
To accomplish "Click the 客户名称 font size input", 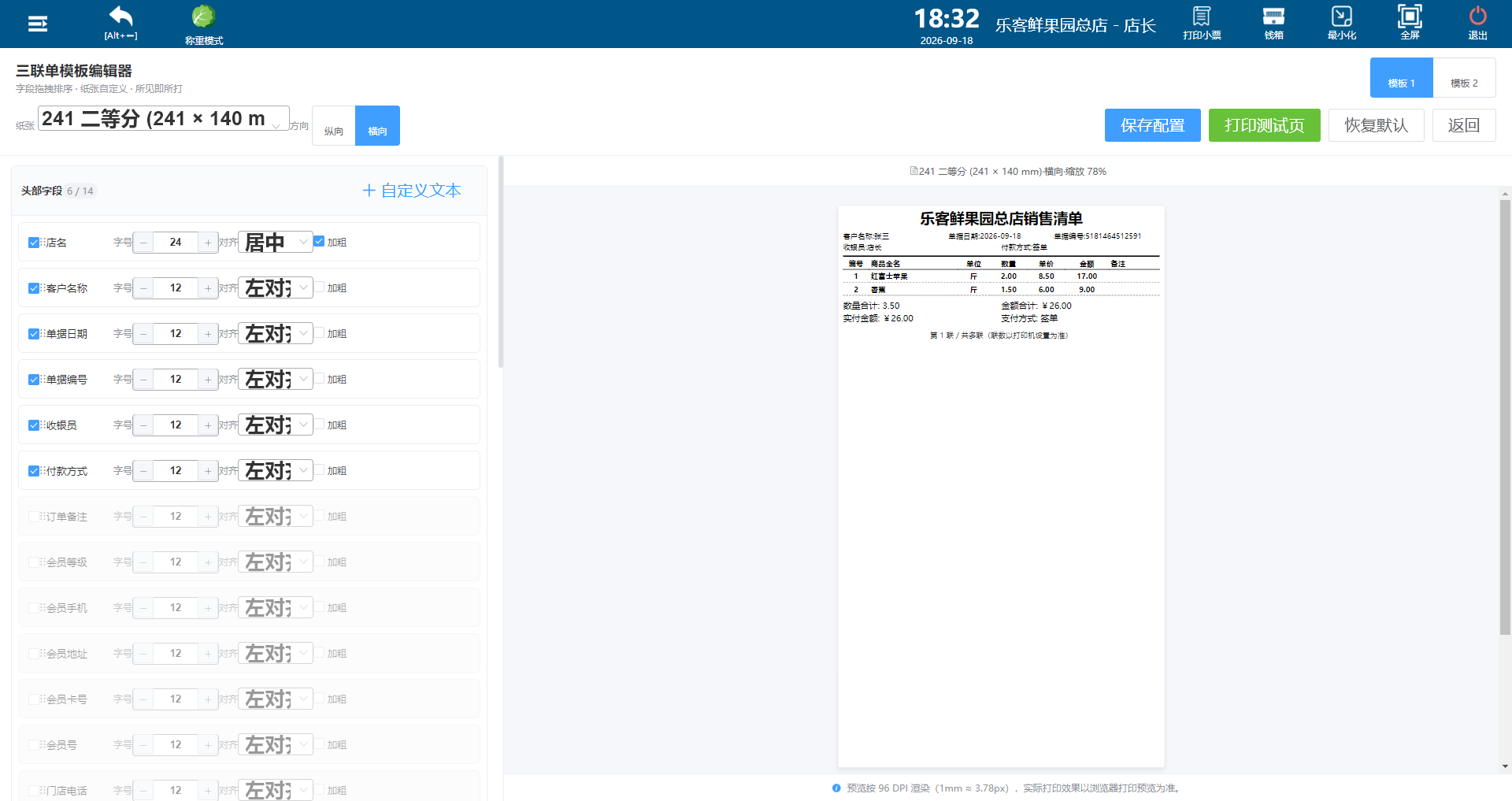I will point(176,288).
